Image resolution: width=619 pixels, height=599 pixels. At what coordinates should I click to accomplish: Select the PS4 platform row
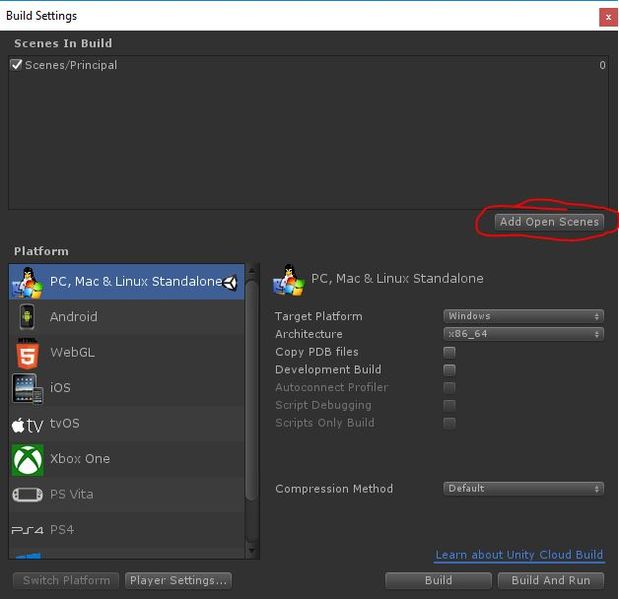click(127, 530)
